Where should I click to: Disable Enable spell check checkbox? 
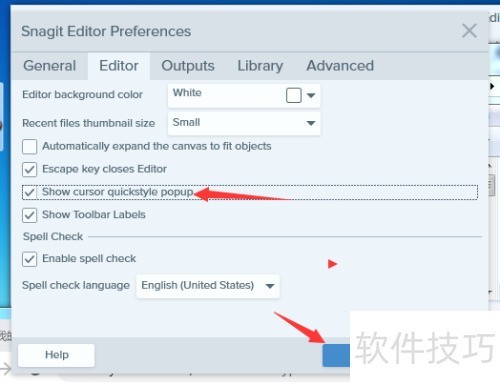point(29,259)
